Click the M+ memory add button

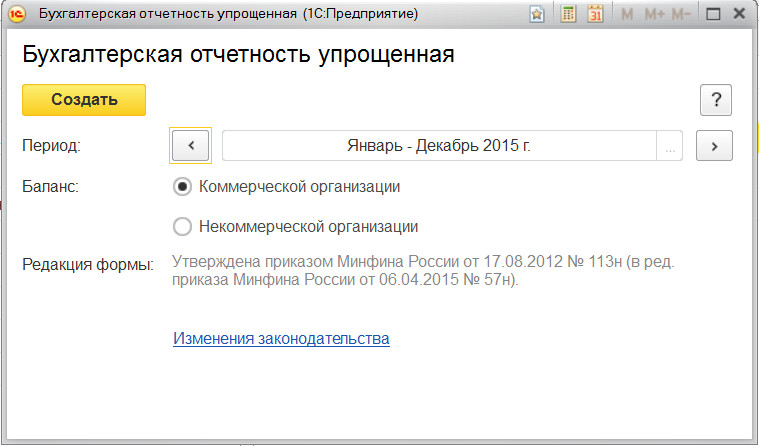[655, 15]
